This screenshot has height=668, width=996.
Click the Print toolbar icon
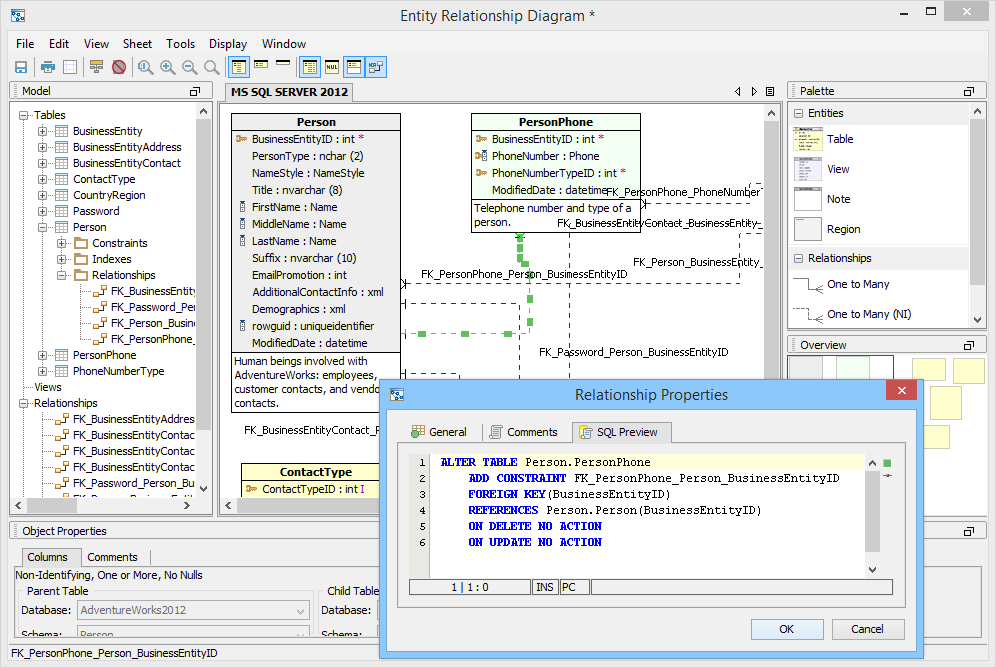[48, 67]
